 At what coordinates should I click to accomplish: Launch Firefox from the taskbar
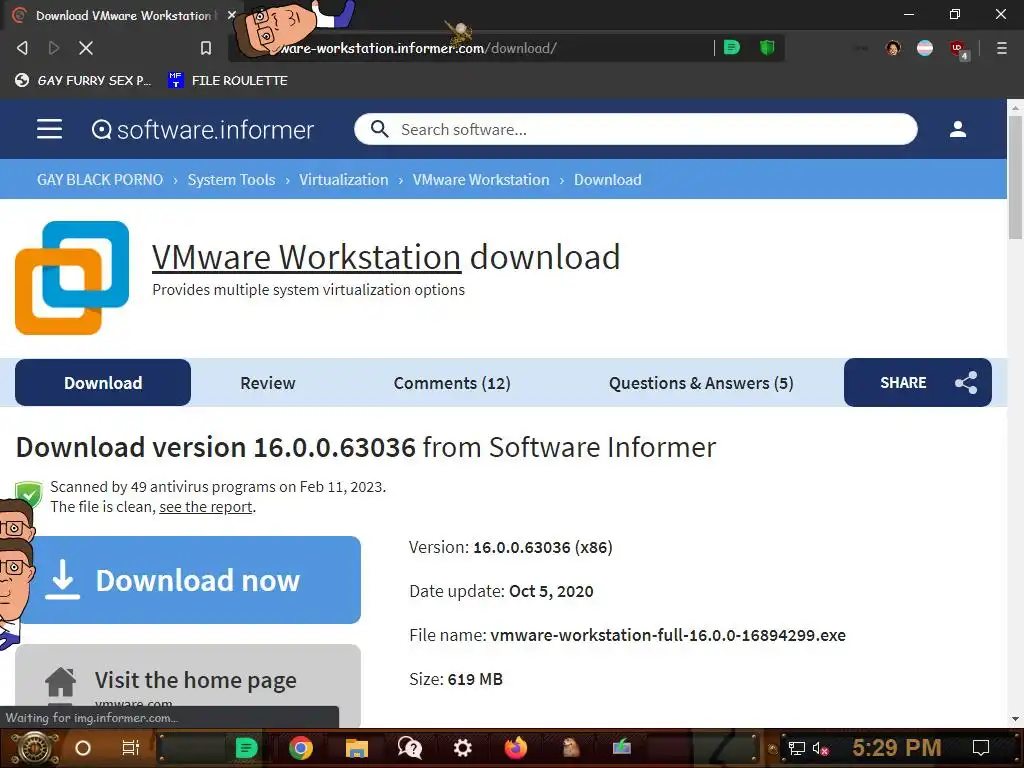pos(516,748)
